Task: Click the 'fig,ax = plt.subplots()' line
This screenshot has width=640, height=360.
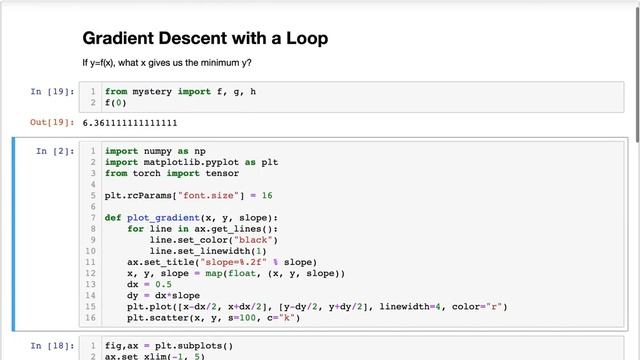Action: pyautogui.click(x=169, y=346)
